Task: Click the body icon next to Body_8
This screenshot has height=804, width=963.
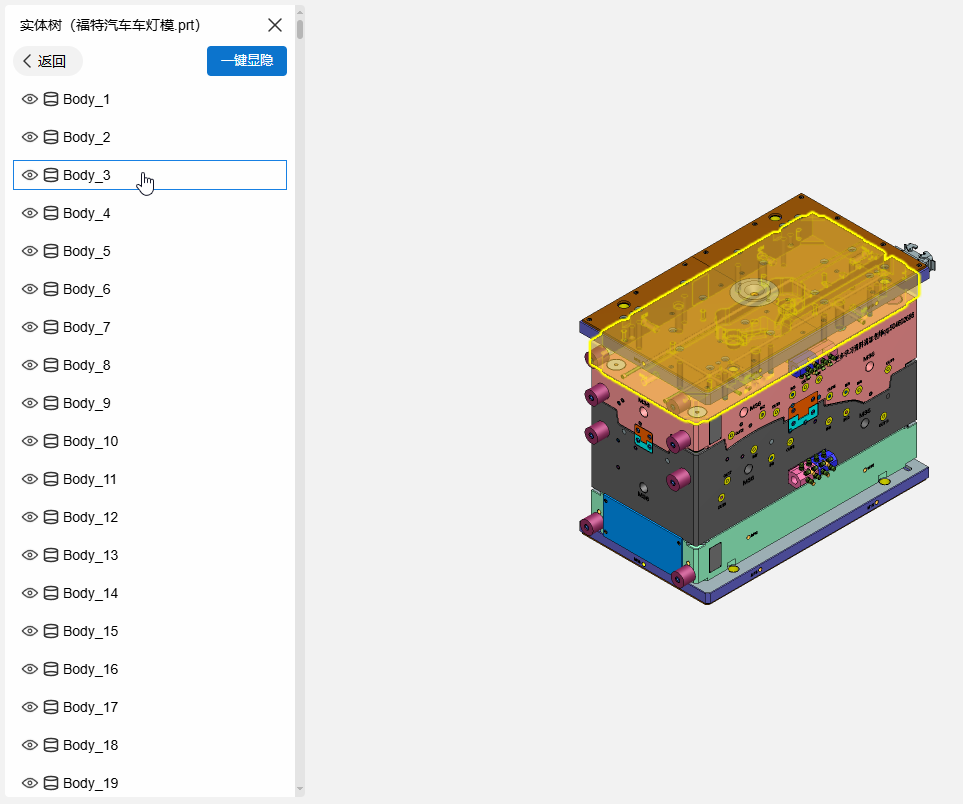Action: click(51, 365)
